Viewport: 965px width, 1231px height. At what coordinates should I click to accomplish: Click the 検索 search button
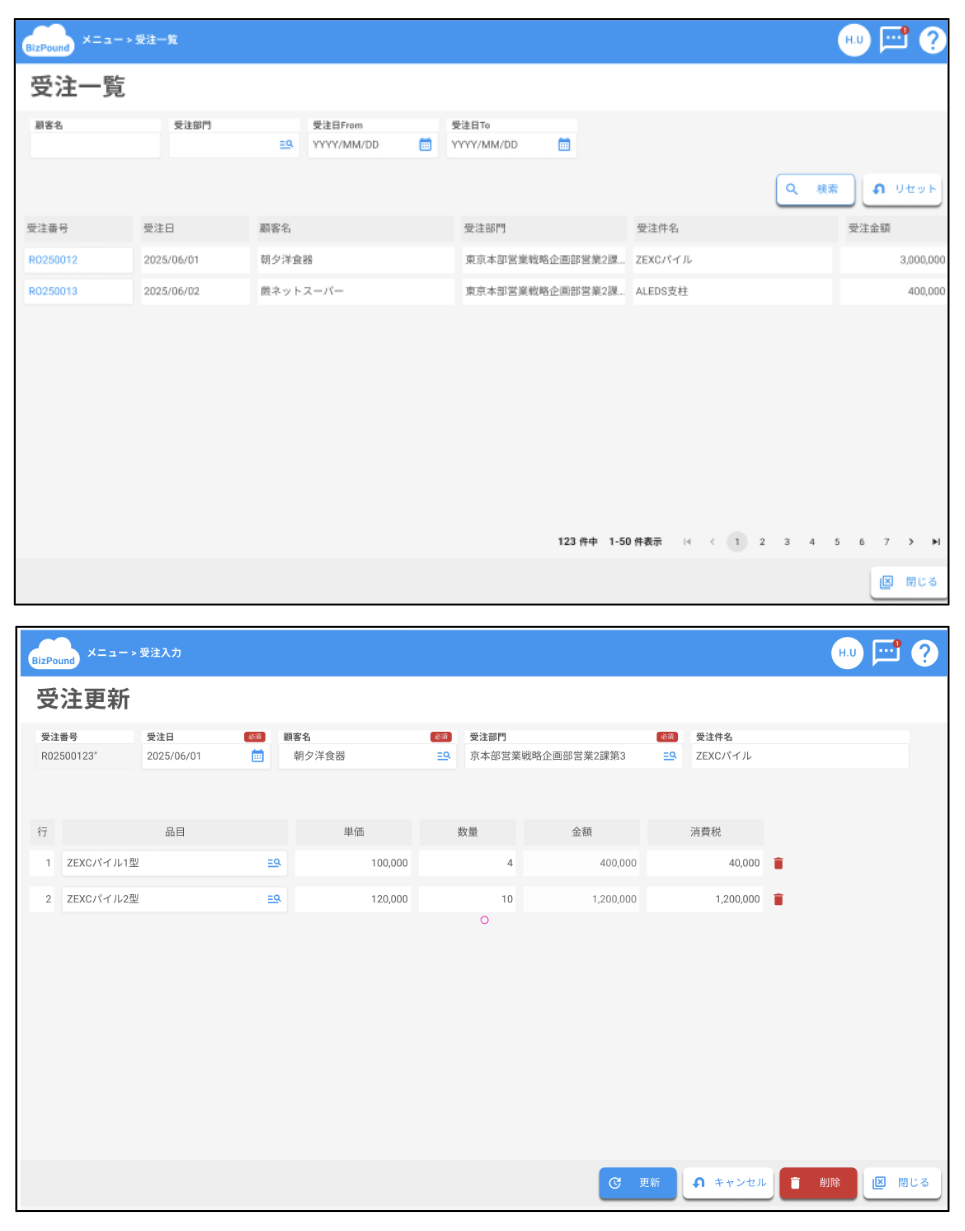[x=816, y=189]
